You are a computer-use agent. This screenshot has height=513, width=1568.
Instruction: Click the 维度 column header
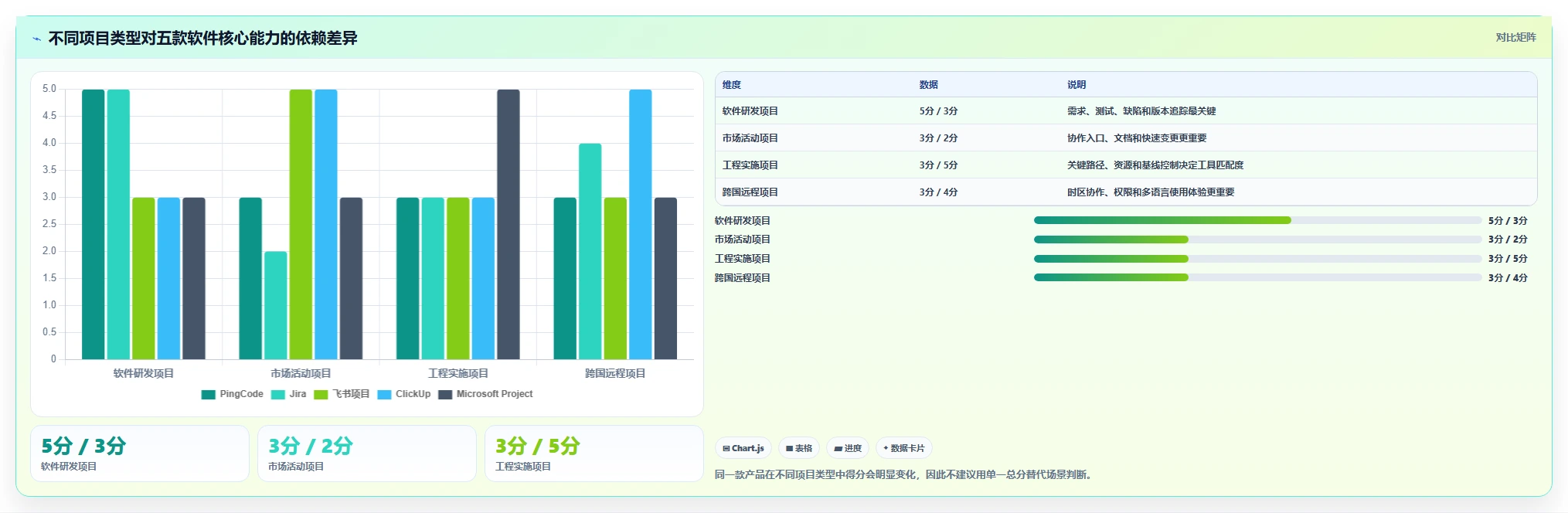[732, 85]
